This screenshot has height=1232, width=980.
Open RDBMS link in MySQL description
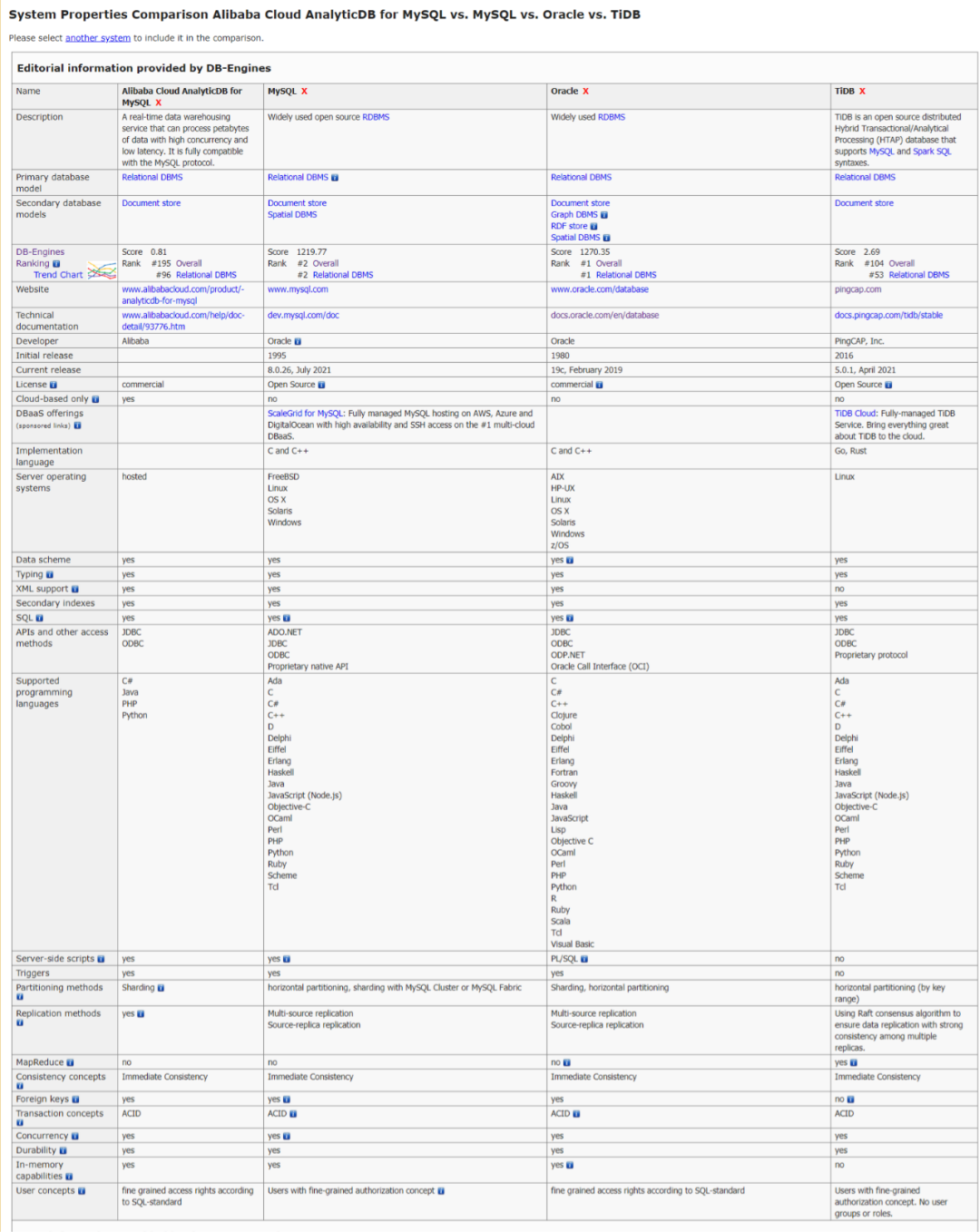(376, 117)
